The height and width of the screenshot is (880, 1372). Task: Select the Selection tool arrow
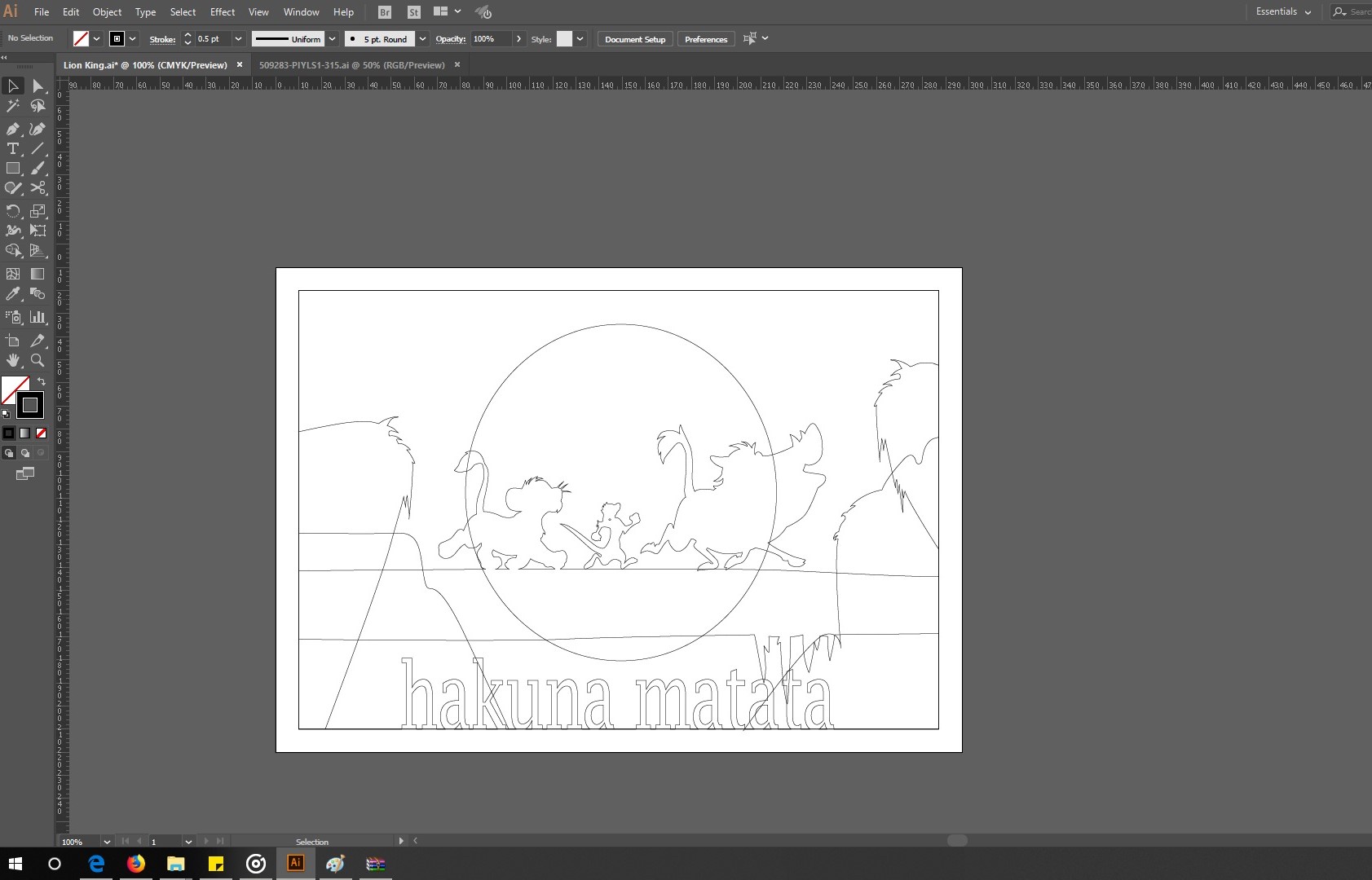pyautogui.click(x=13, y=86)
